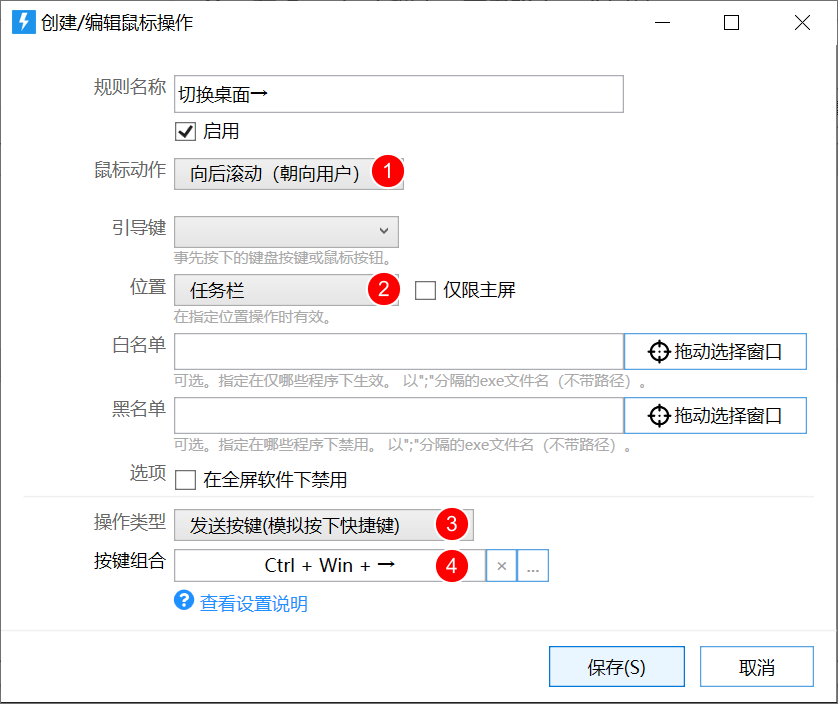The image size is (838, 704).
Task: Maximize the dialog window
Action: click(731, 22)
